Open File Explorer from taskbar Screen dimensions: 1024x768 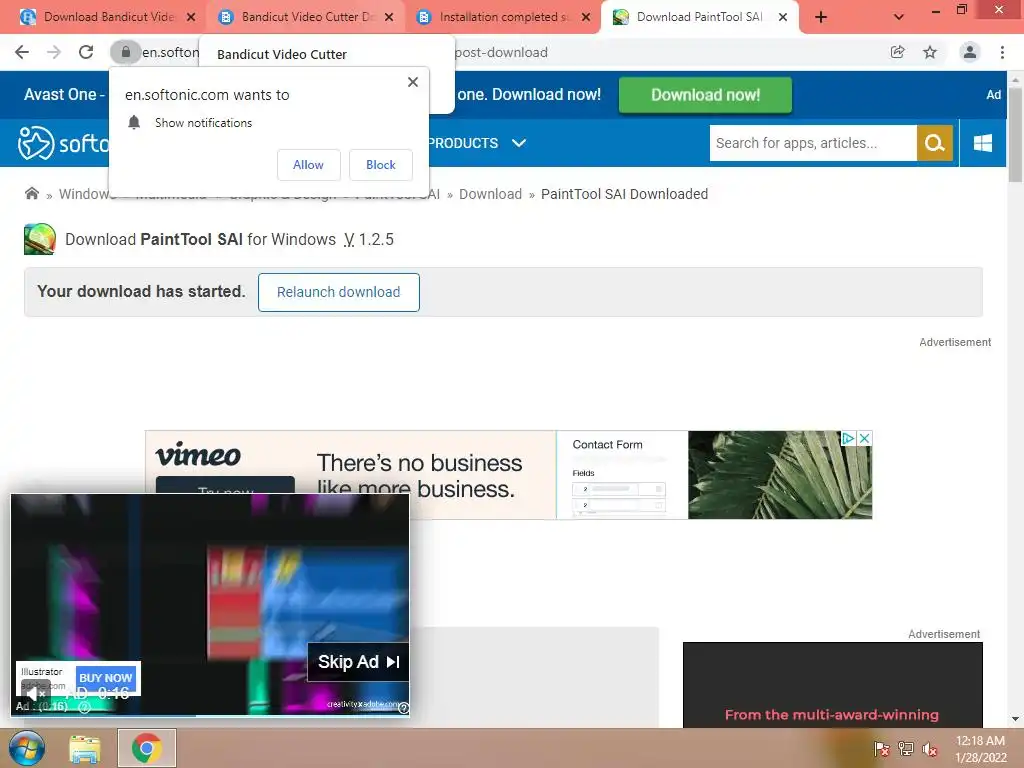[x=85, y=748]
